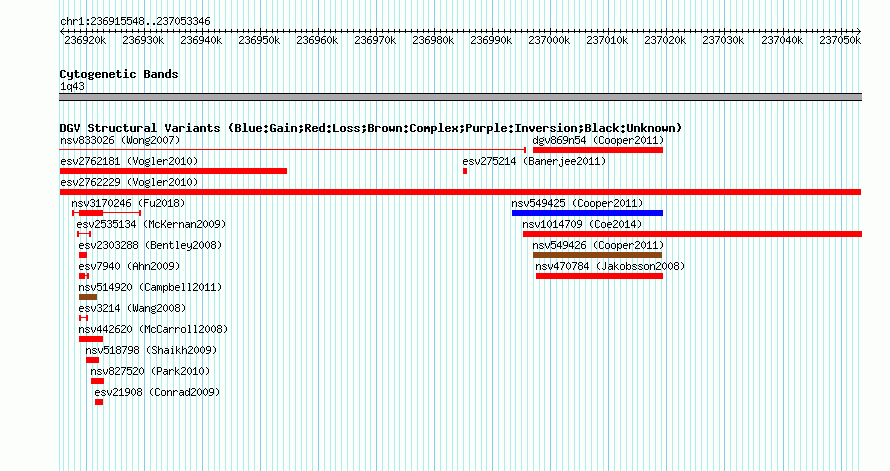Open nsv549426 (Cooper2011) label

tap(598, 245)
